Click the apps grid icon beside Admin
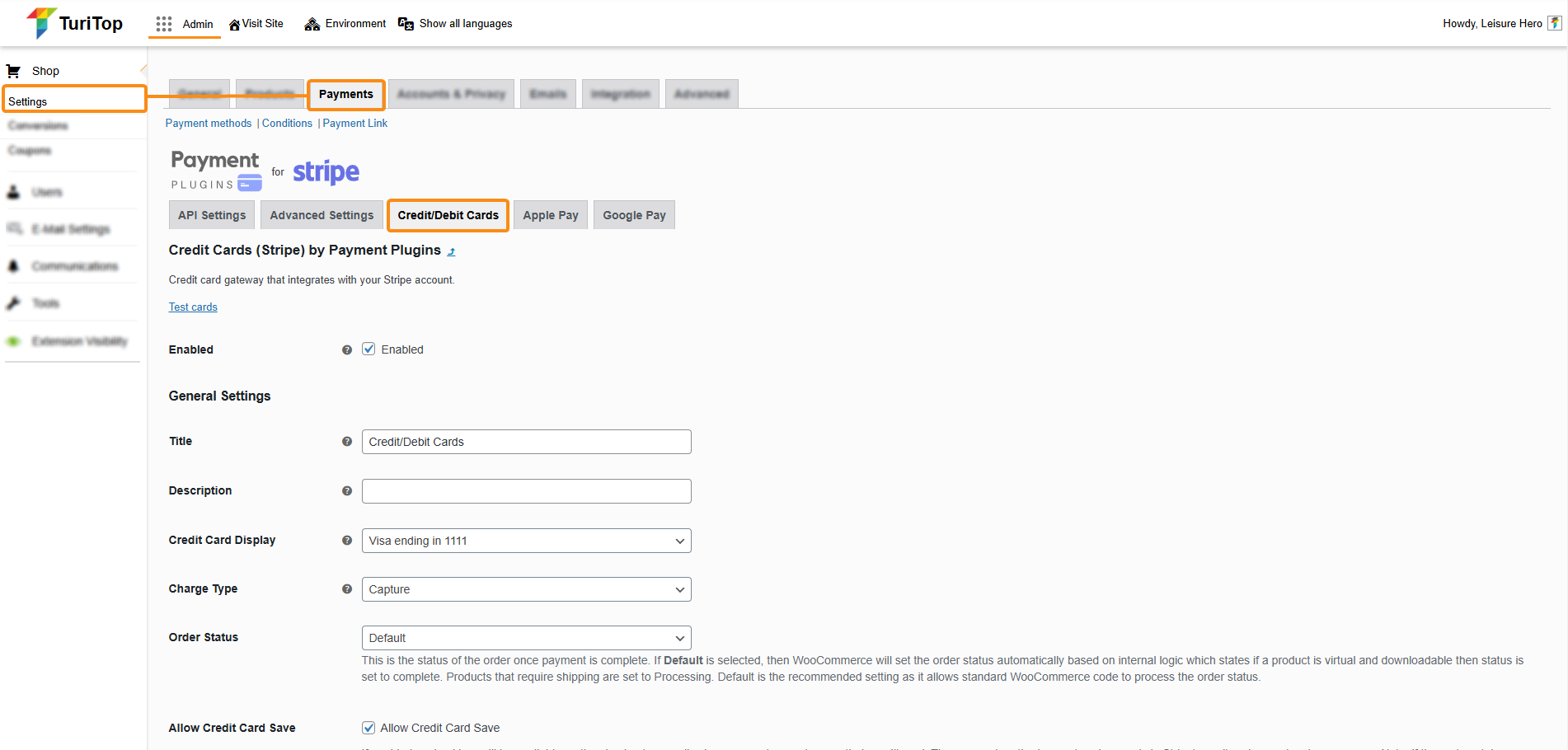 163,24
